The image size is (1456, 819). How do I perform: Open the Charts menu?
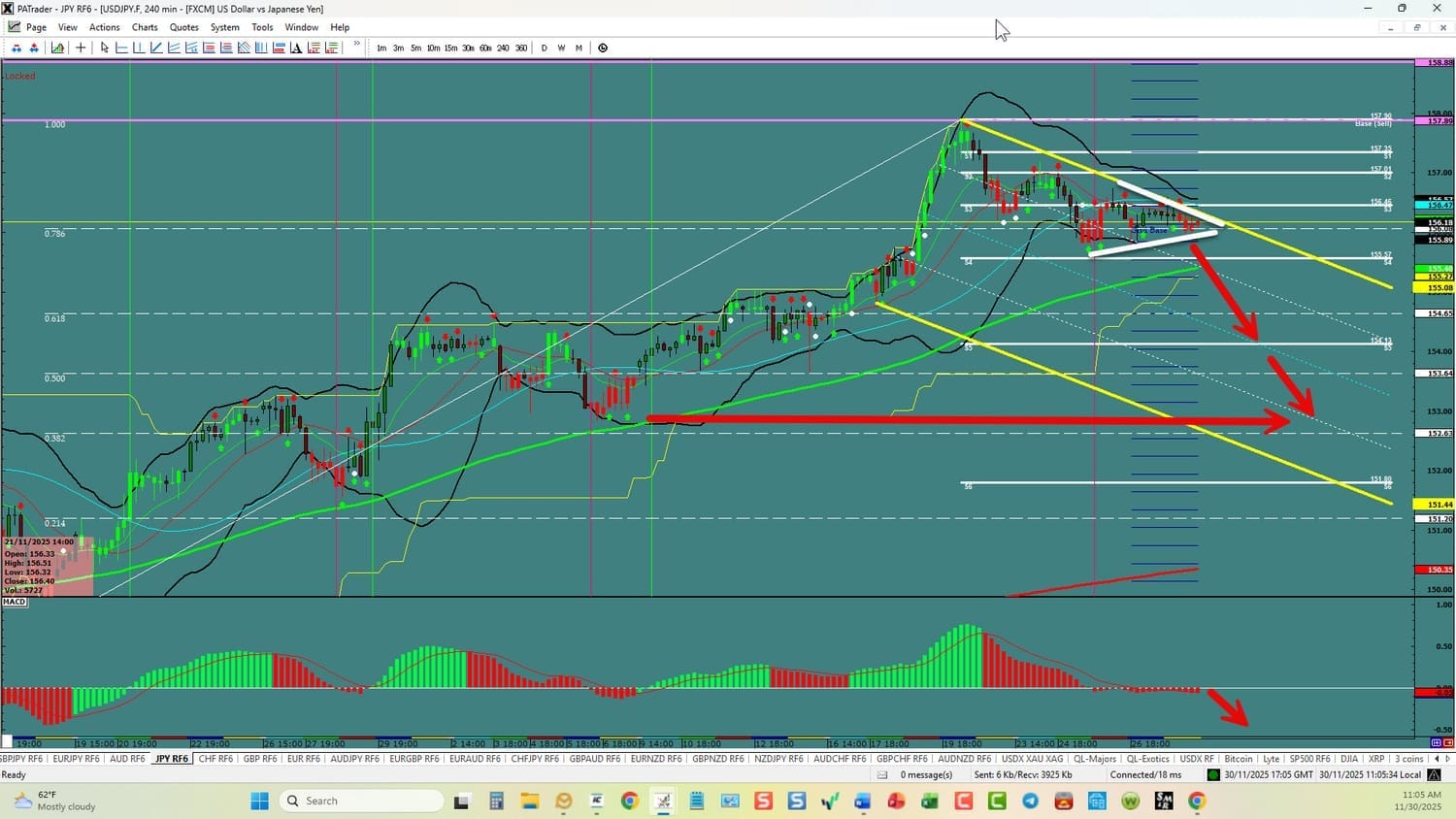(145, 27)
